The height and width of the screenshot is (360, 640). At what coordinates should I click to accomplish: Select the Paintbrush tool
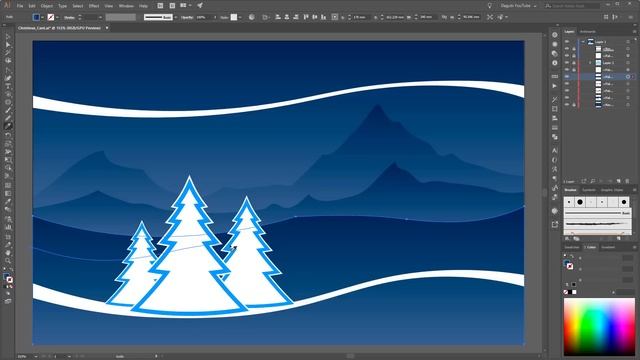pyautogui.click(x=8, y=110)
